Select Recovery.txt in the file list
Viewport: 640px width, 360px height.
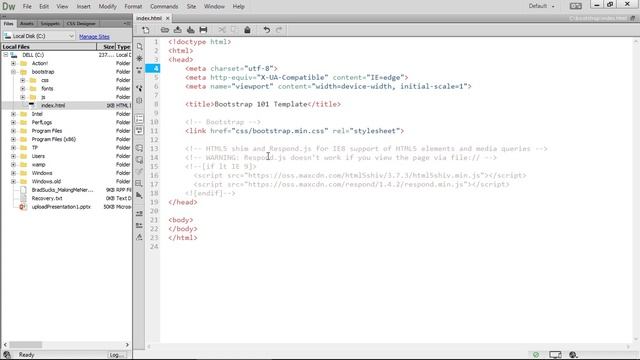pyautogui.click(x=47, y=198)
